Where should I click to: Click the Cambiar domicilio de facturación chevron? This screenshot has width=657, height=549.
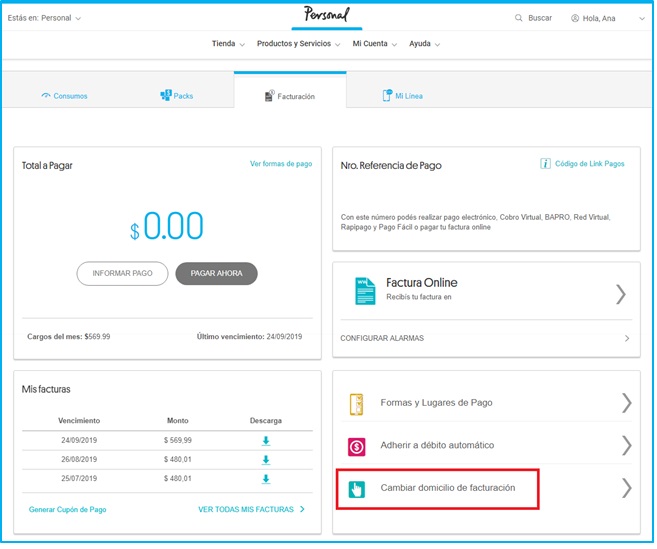pyautogui.click(x=629, y=490)
